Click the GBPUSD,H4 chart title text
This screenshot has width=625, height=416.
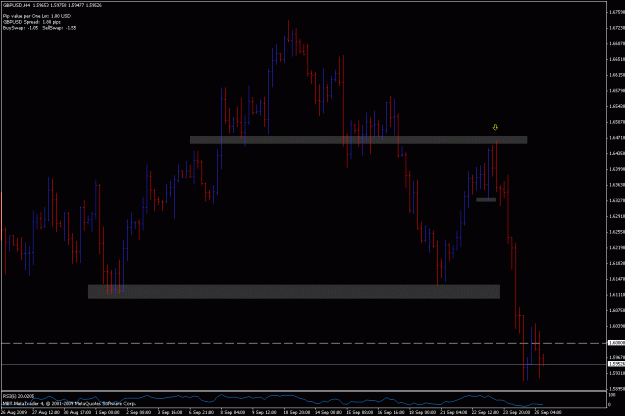(52, 5)
